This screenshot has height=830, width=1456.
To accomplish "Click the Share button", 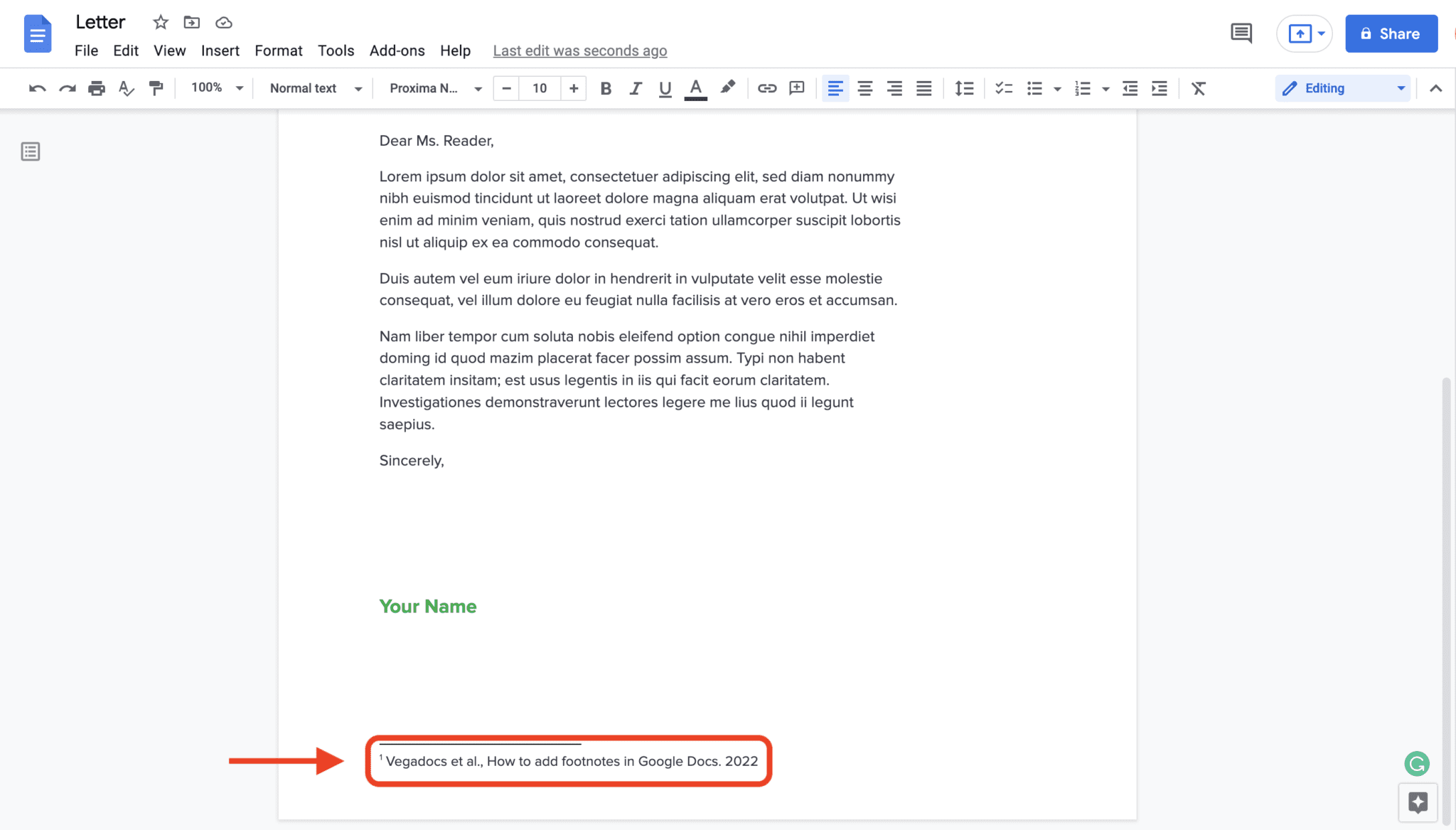I will [x=1391, y=33].
